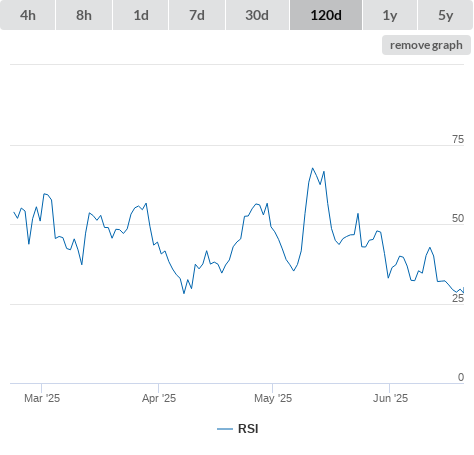Screen dimensions: 474x455
Task: Click the blue RSI legend line swatch
Action: [x=225, y=429]
